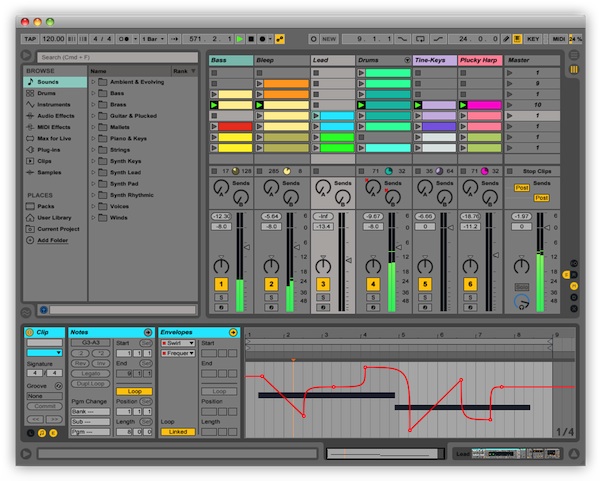
Task: Toggle the Metronome button
Action: click(124, 39)
